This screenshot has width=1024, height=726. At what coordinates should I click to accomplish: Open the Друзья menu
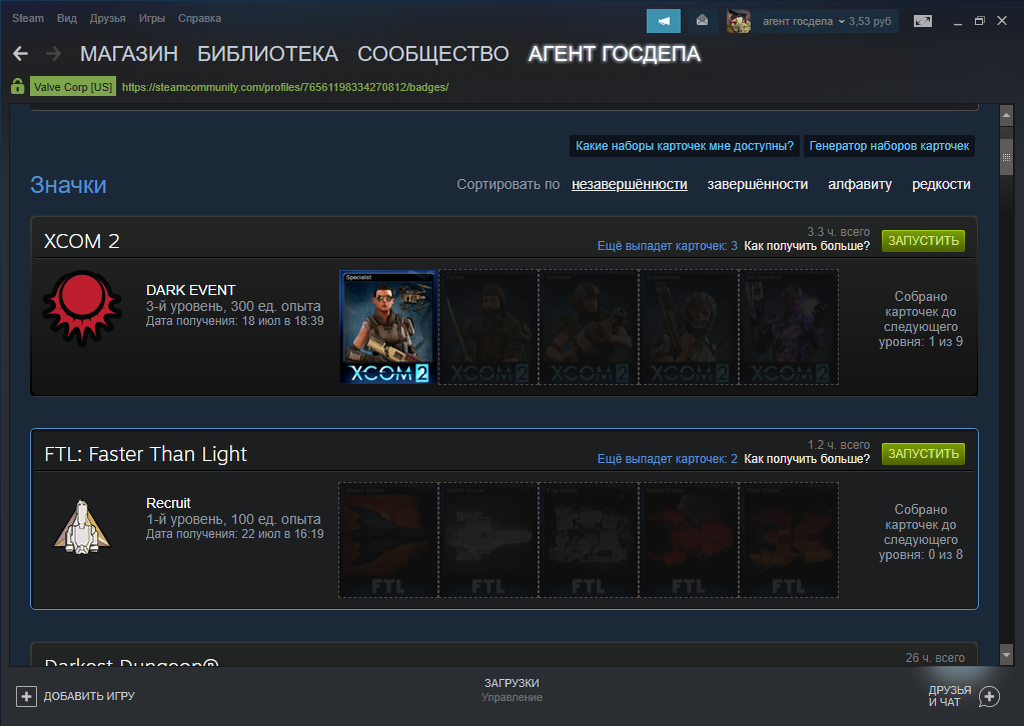tap(108, 18)
